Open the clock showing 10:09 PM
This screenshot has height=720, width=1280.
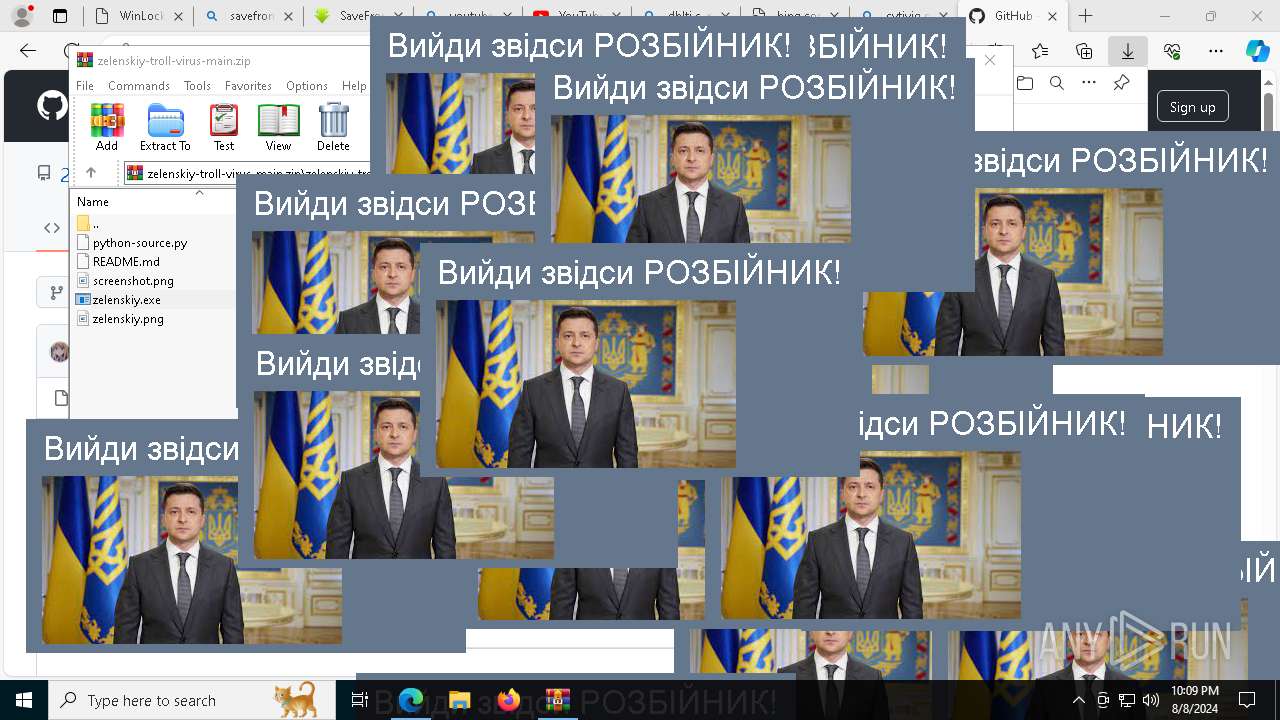point(1195,700)
